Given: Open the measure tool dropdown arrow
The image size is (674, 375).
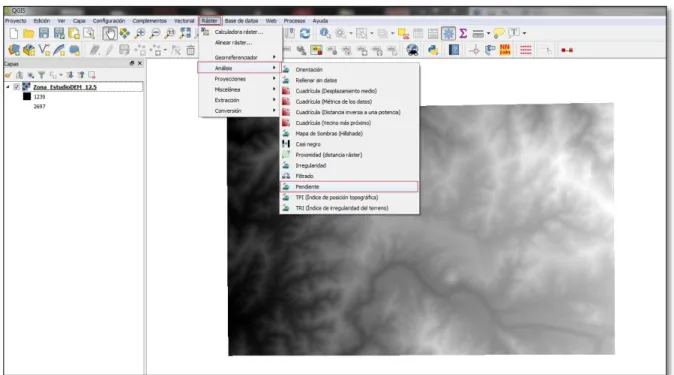Looking at the screenshot, I should pyautogui.click(x=488, y=33).
